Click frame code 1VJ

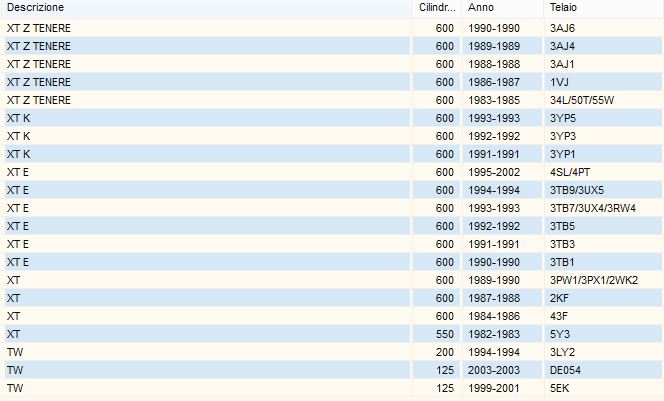(559, 82)
